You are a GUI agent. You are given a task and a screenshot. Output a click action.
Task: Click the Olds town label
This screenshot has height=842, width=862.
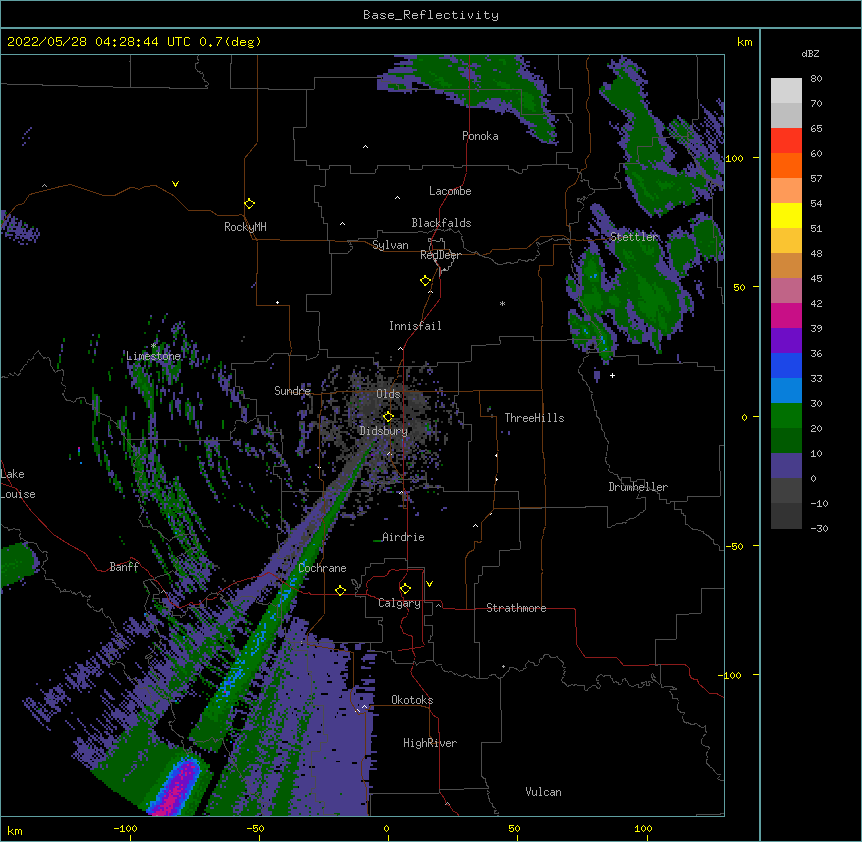[x=388, y=394]
